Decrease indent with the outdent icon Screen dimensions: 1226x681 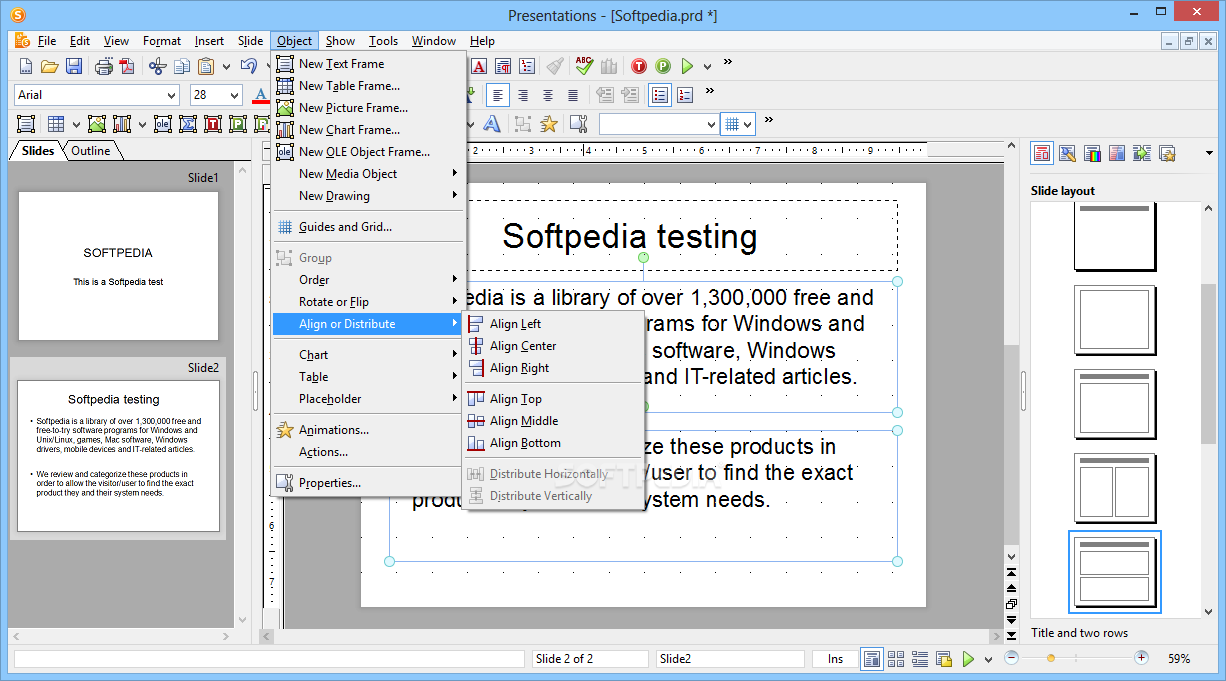(605, 95)
